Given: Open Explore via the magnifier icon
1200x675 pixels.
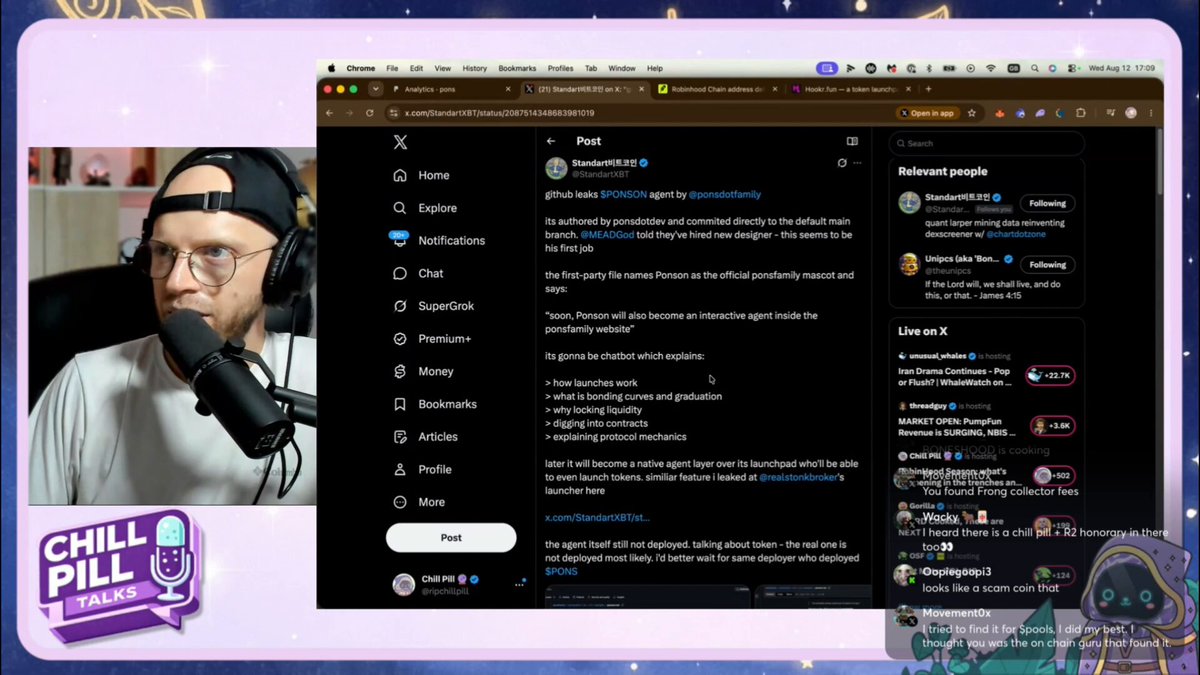Looking at the screenshot, I should pyautogui.click(x=400, y=208).
